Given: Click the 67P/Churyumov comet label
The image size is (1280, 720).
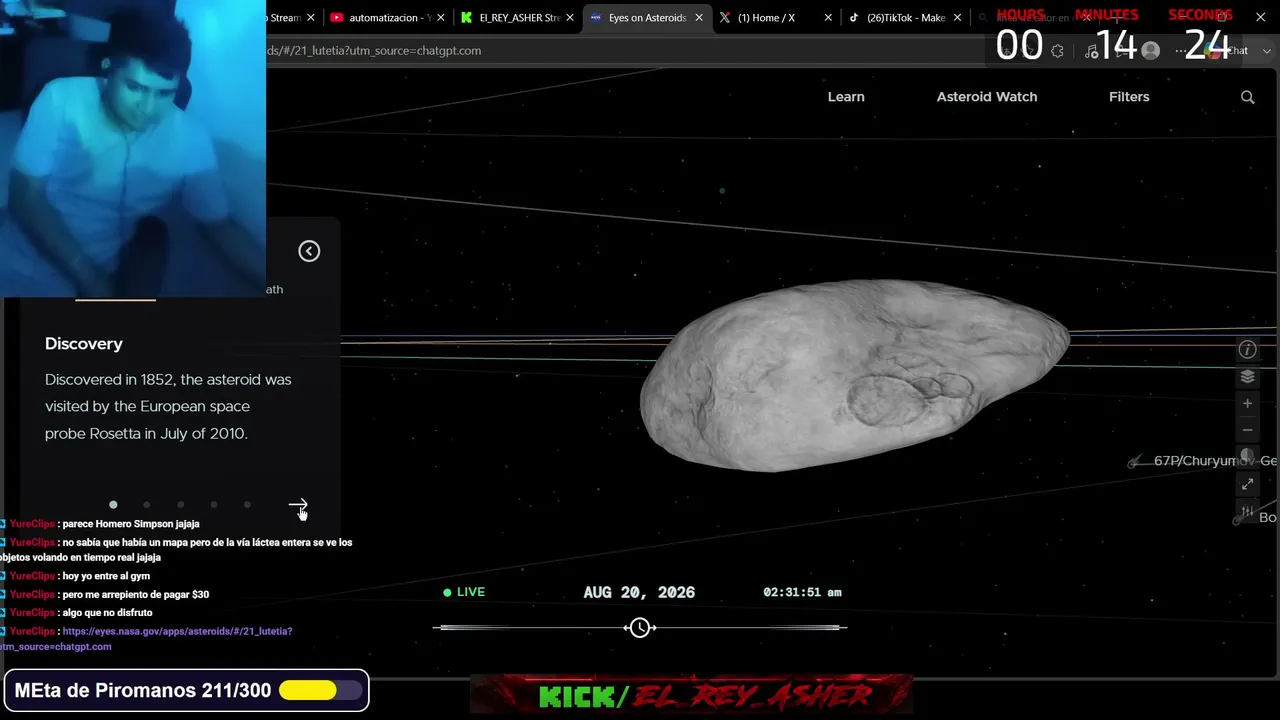Looking at the screenshot, I should click(1215, 461).
